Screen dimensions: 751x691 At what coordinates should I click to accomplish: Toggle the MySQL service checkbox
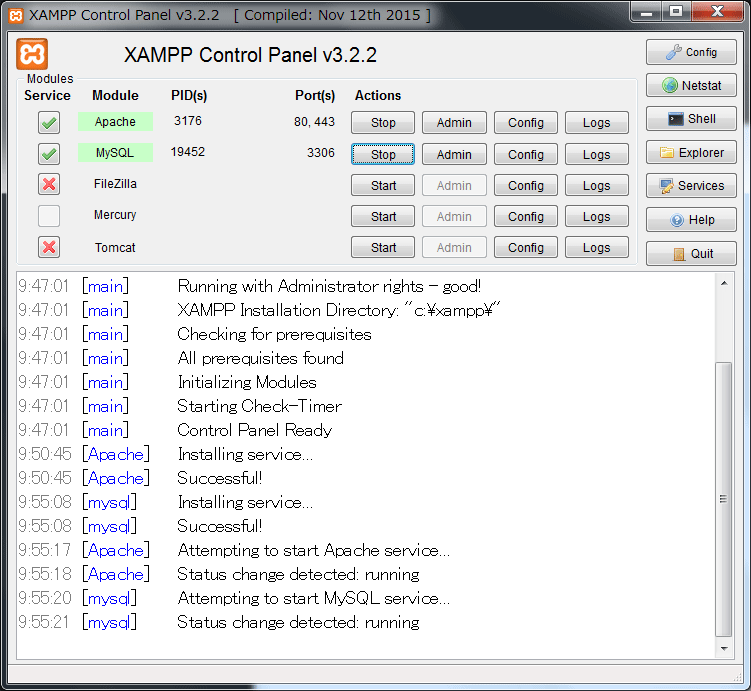[x=49, y=154]
